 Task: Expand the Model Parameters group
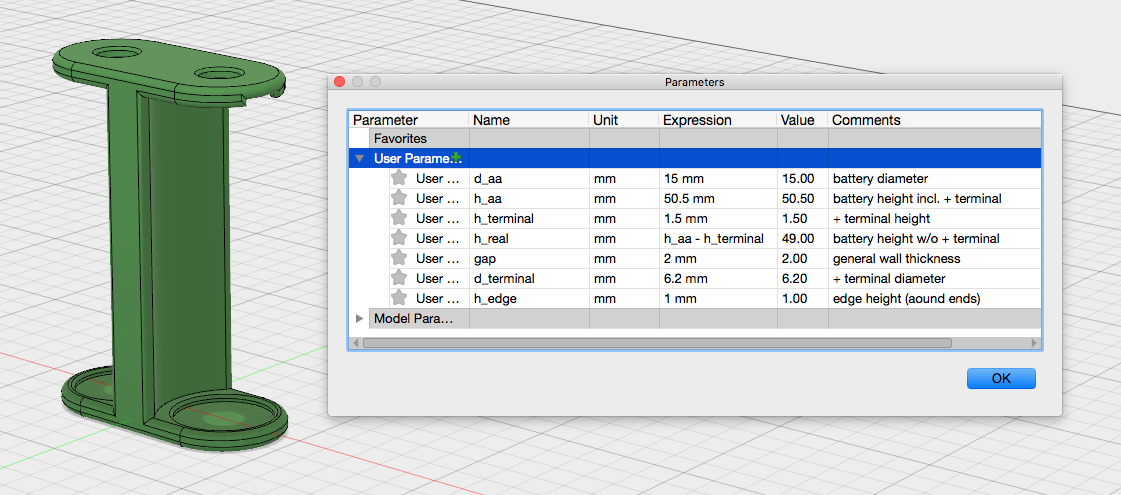tap(360, 318)
